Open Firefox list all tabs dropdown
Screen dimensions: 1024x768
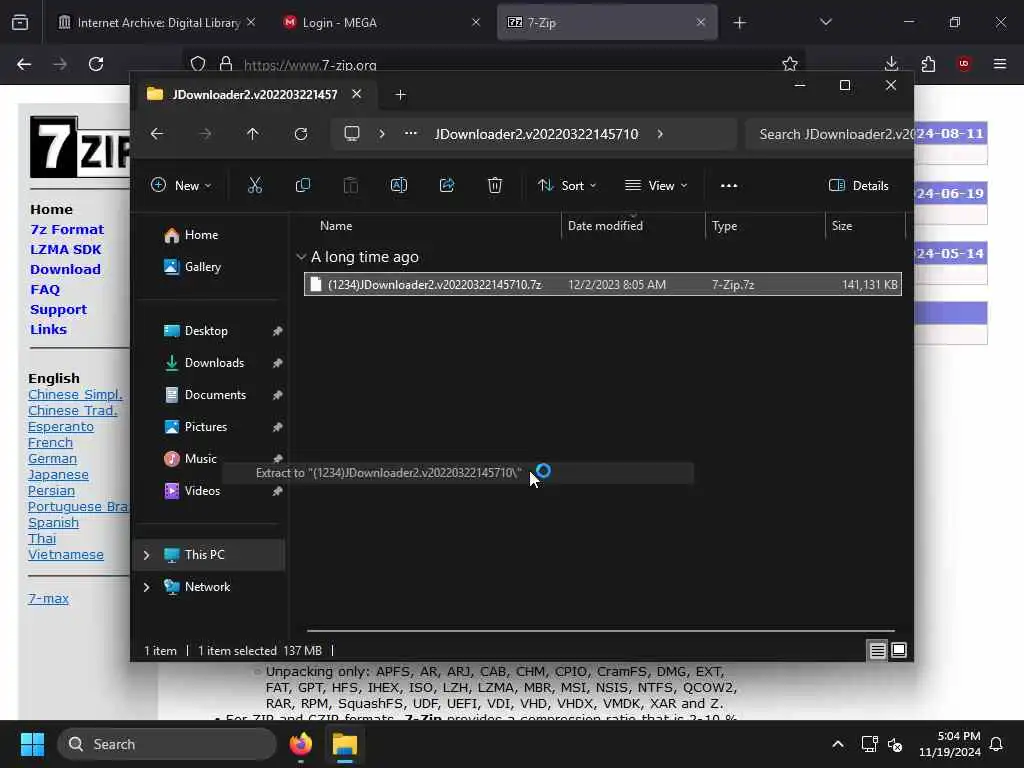coord(825,23)
